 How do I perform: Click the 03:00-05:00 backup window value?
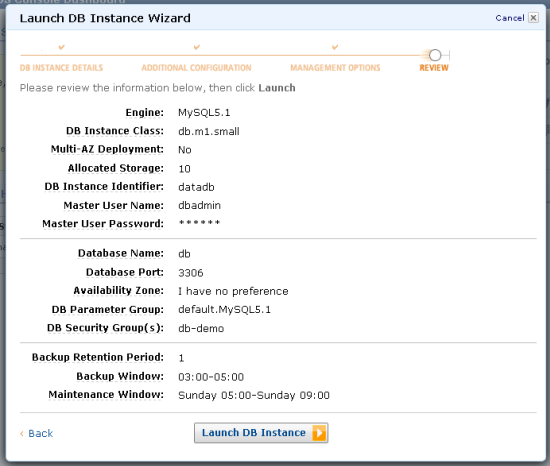coord(211,377)
